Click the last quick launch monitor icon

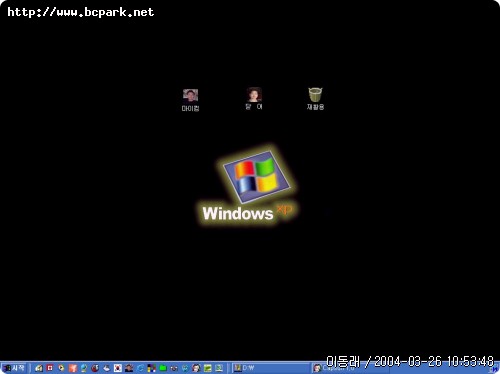pyautogui.click(x=219, y=368)
